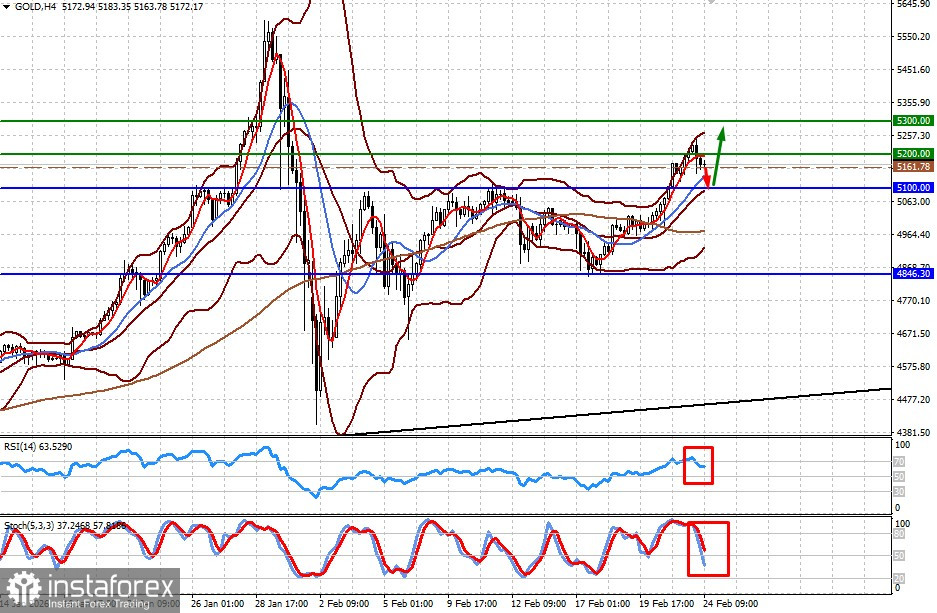The image size is (937, 613).
Task: Click the current price label 5161.78
Action: [914, 167]
